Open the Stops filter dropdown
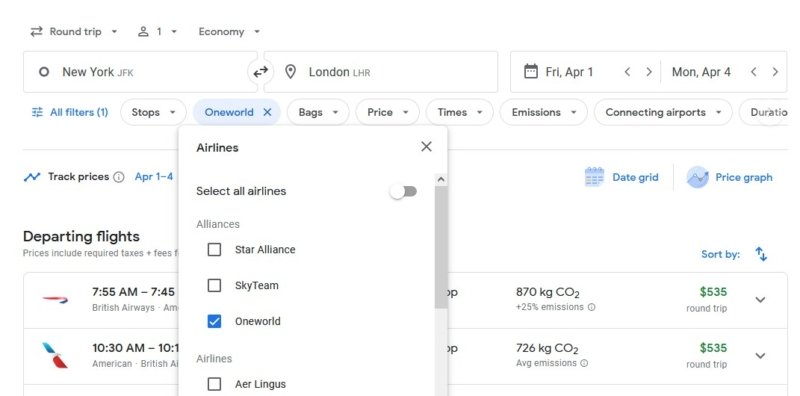The image size is (800, 396). click(153, 112)
